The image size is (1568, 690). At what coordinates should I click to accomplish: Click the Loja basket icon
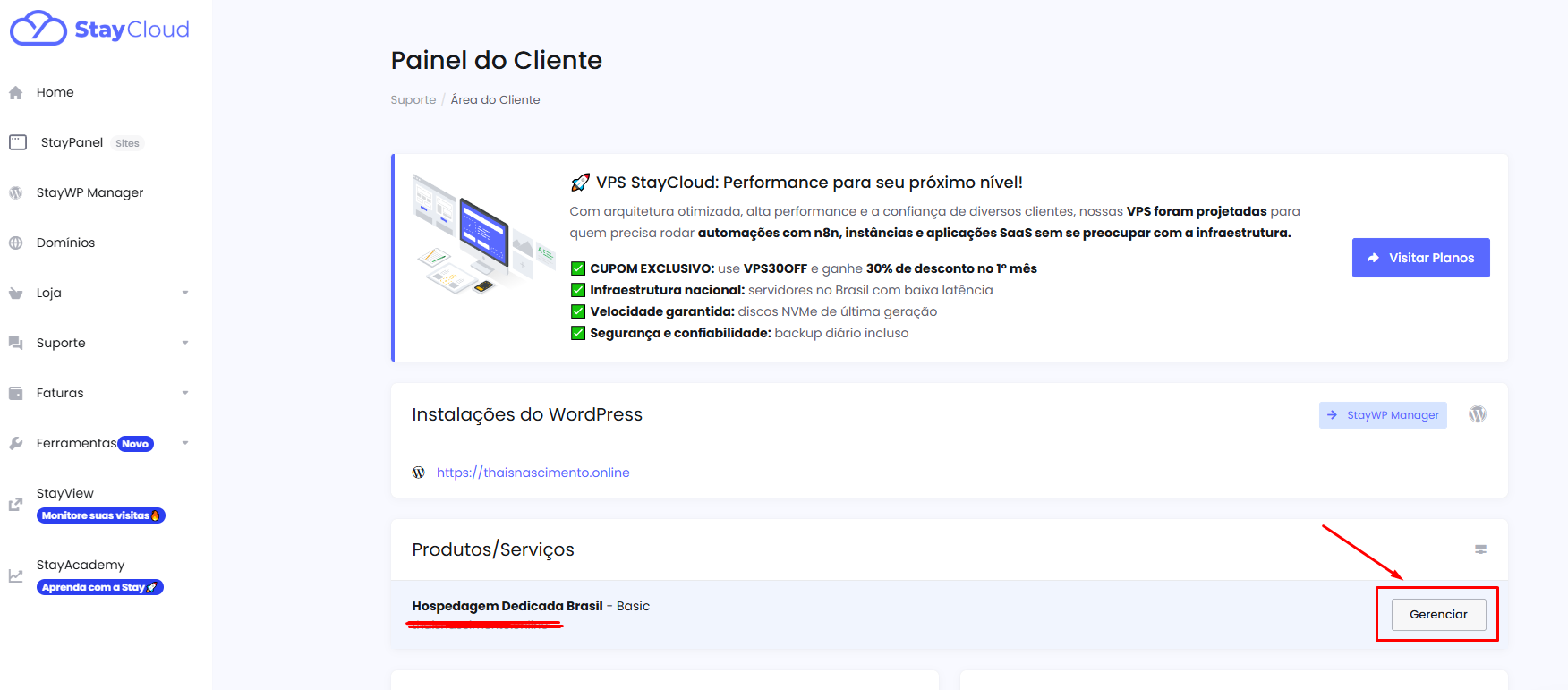(15, 293)
